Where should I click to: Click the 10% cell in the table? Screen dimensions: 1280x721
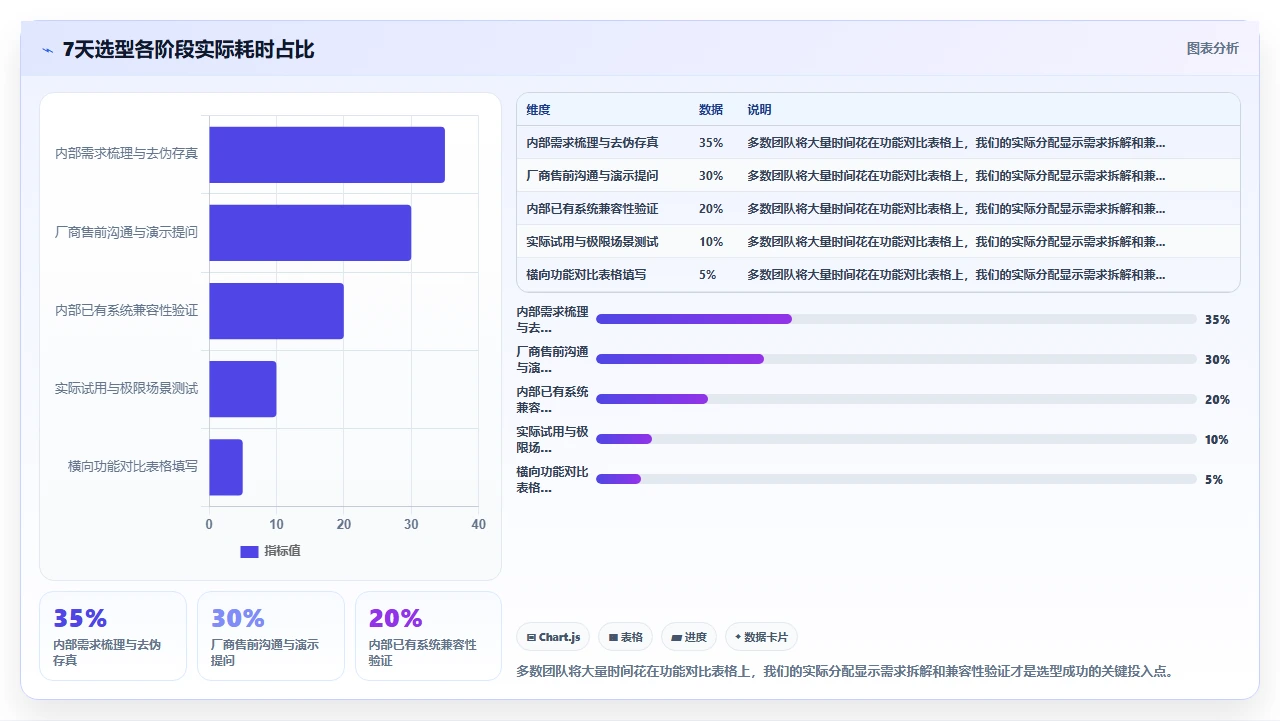pos(711,242)
